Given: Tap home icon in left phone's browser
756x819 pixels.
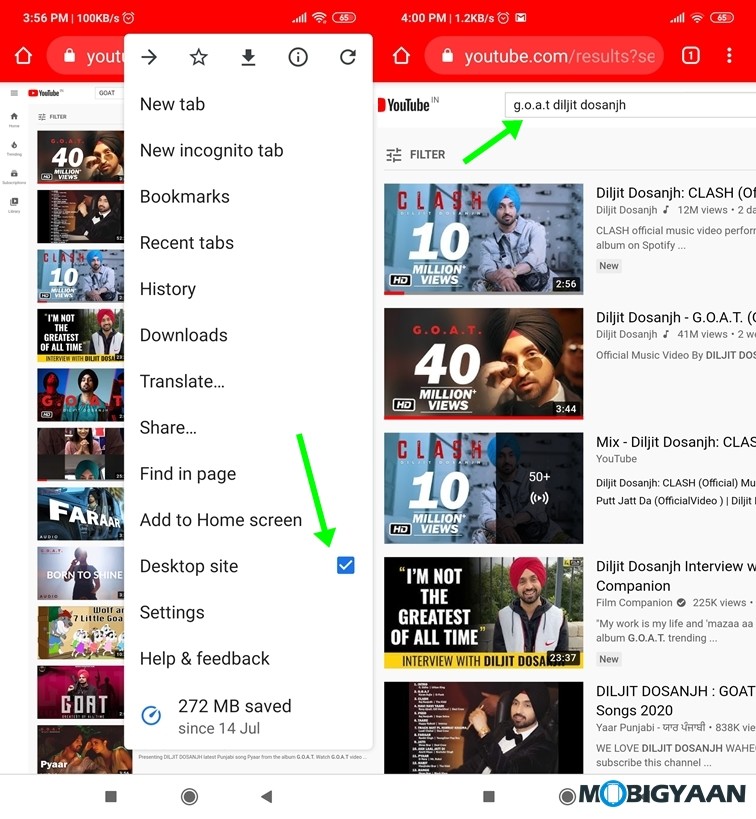Looking at the screenshot, I should [x=23, y=56].
